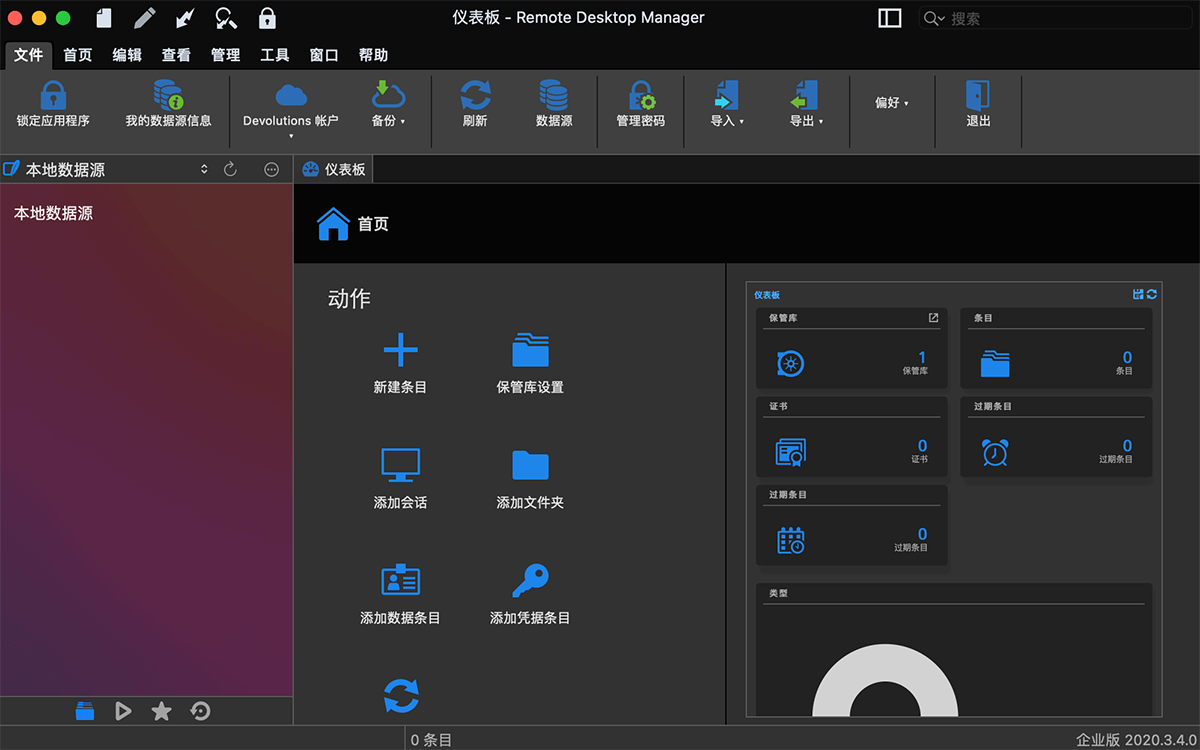Image resolution: width=1200 pixels, height=750 pixels.
Task: Open the sidebar more options (…) menu
Action: point(271,170)
